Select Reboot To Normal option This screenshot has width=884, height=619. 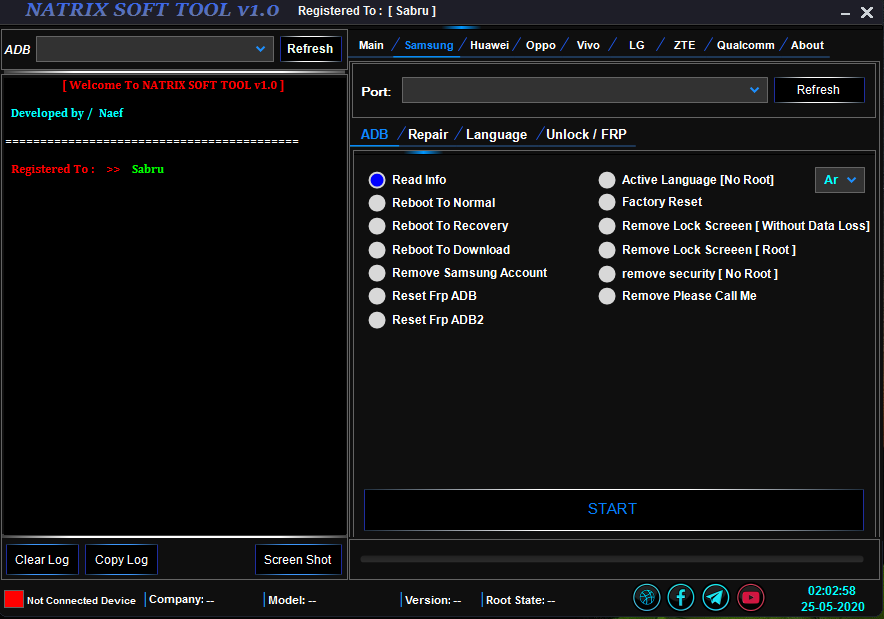coord(377,203)
